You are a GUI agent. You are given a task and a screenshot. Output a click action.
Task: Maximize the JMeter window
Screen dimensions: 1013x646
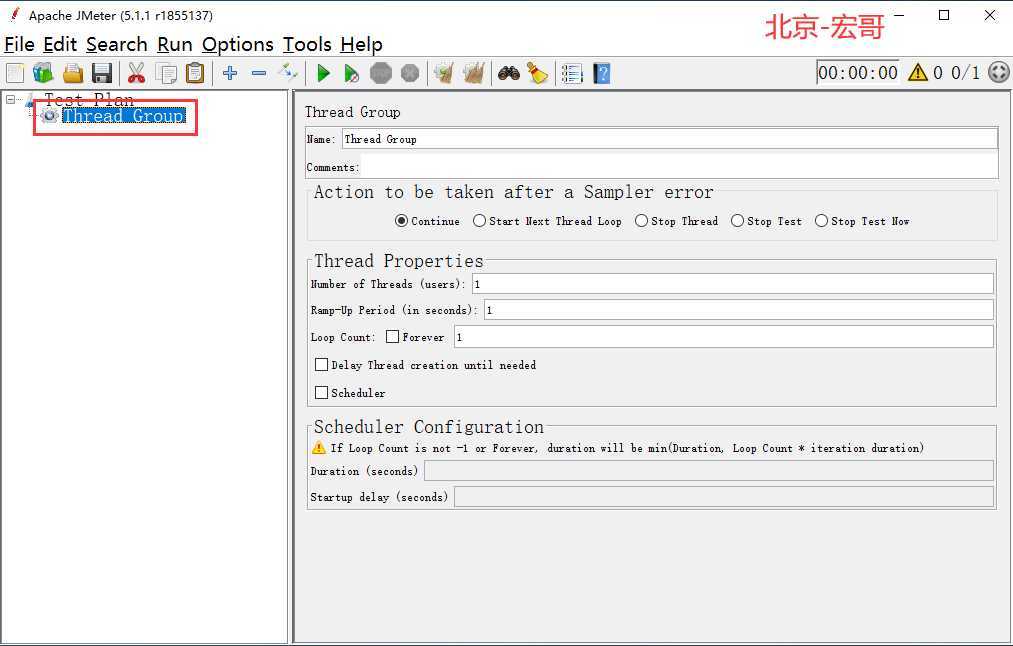click(x=944, y=15)
